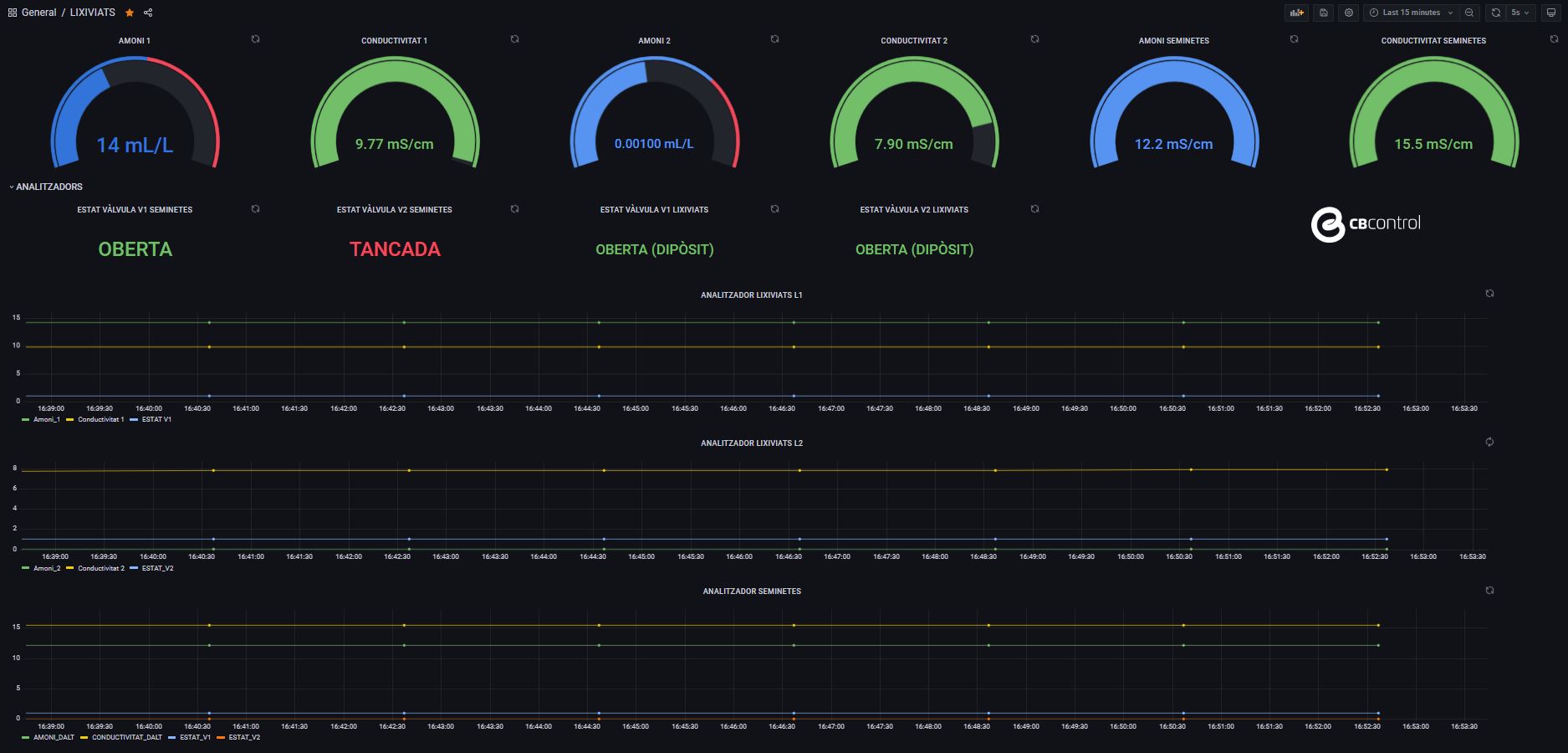Toggle Amoni_1 series in L1 legend
Viewport: 1568px width, 753px height.
point(46,419)
